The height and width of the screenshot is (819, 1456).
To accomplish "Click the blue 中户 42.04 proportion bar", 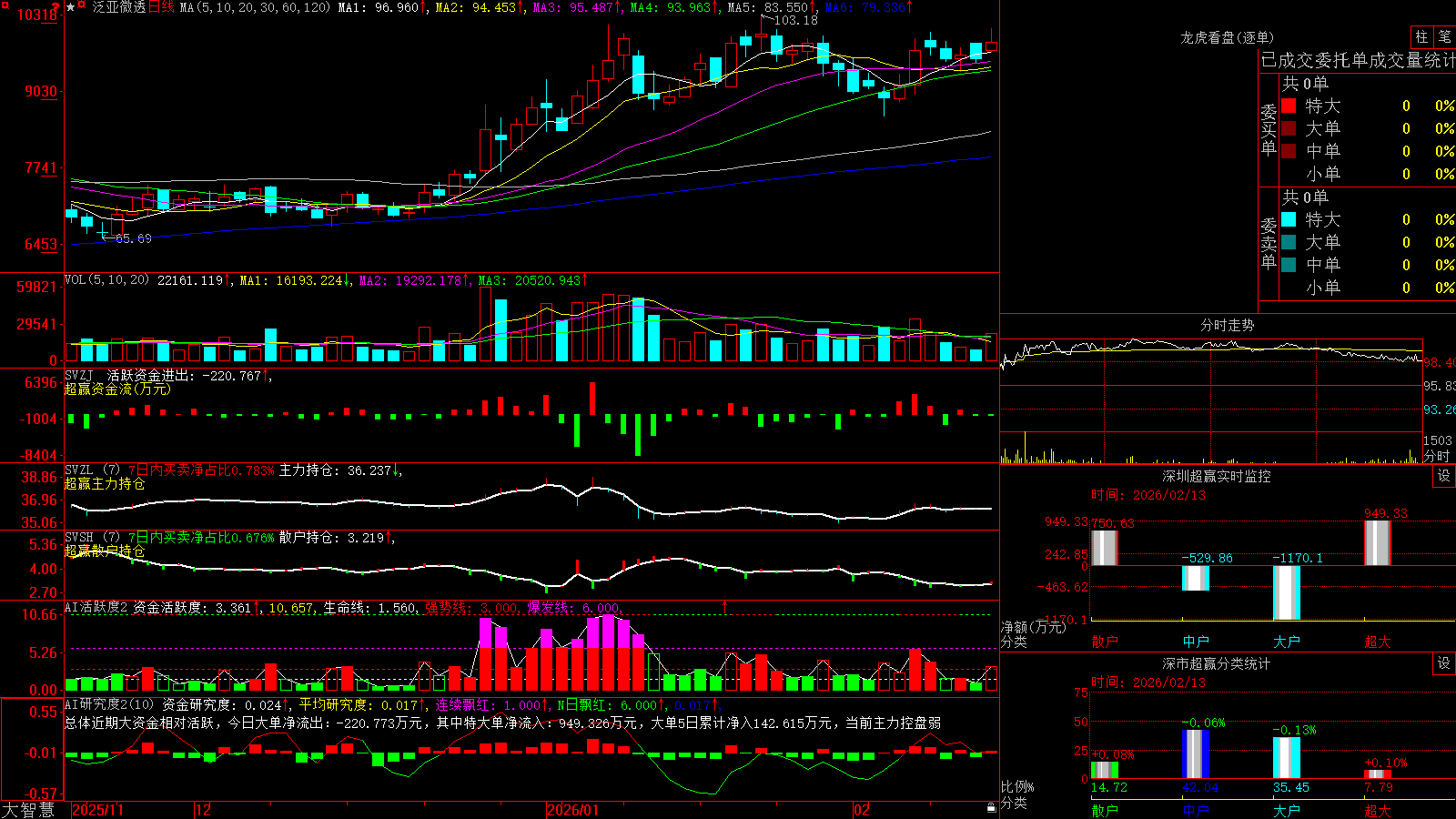I will point(1196,753).
